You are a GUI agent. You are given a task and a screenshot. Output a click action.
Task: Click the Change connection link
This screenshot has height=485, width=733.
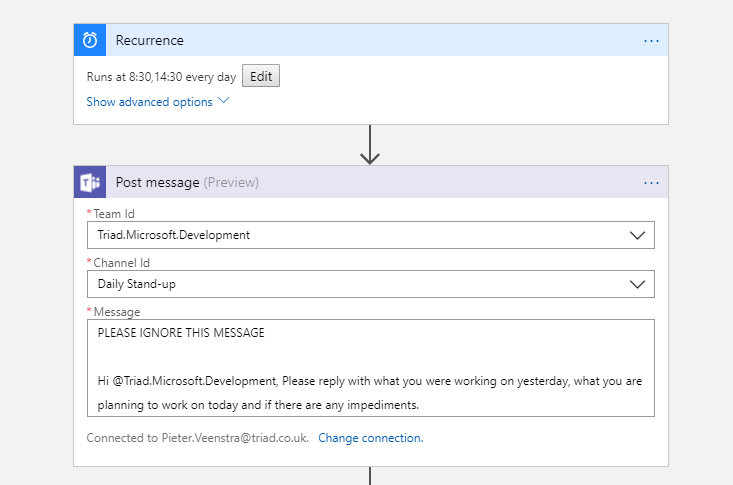point(371,438)
